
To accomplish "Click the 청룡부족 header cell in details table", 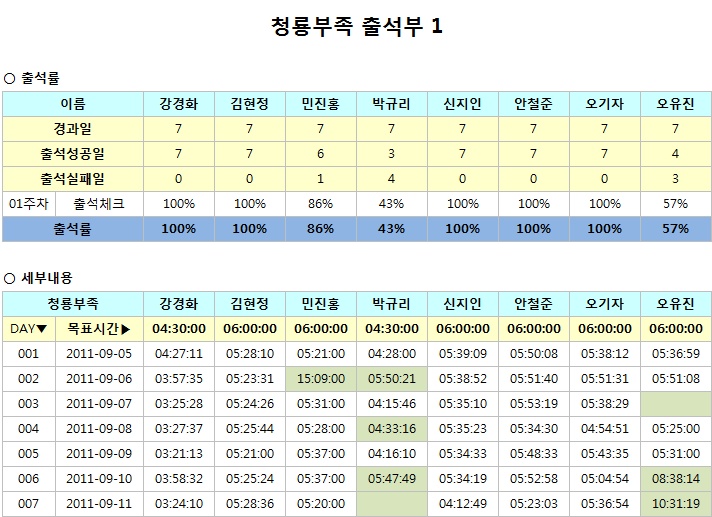I will 73,304.
